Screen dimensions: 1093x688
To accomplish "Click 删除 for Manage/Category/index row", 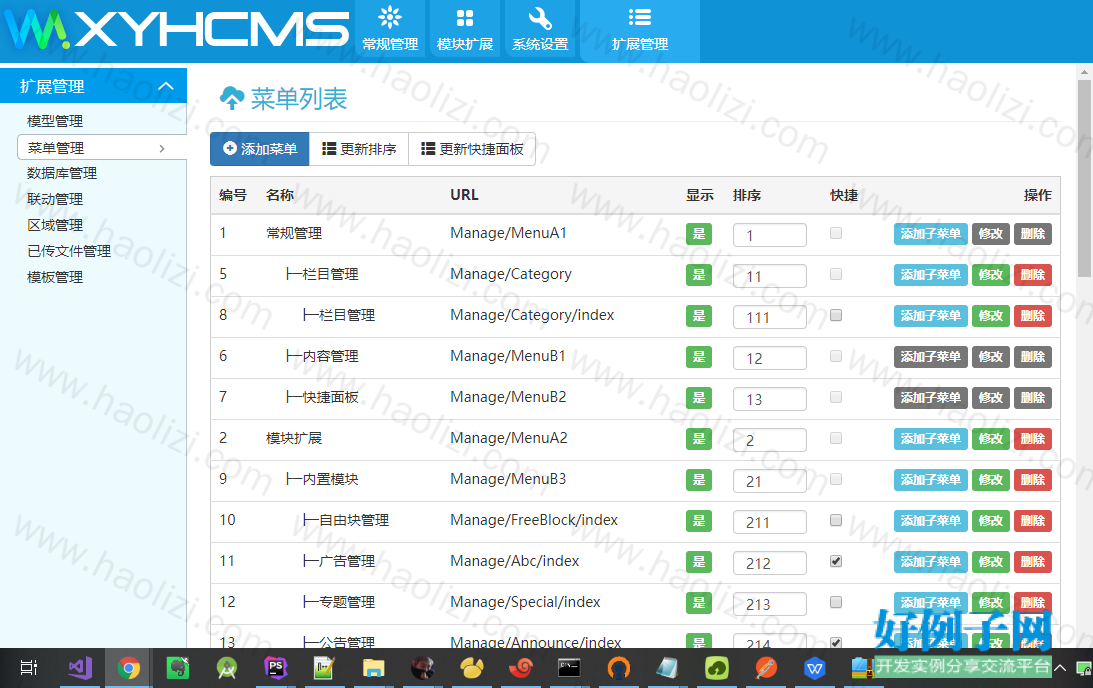I will 1032,316.
